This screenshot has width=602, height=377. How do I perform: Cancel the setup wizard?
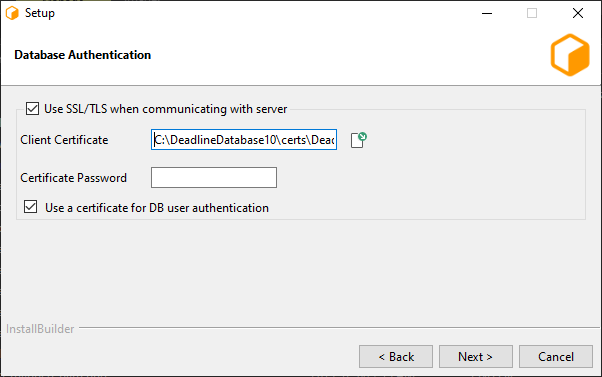pyautogui.click(x=556, y=357)
